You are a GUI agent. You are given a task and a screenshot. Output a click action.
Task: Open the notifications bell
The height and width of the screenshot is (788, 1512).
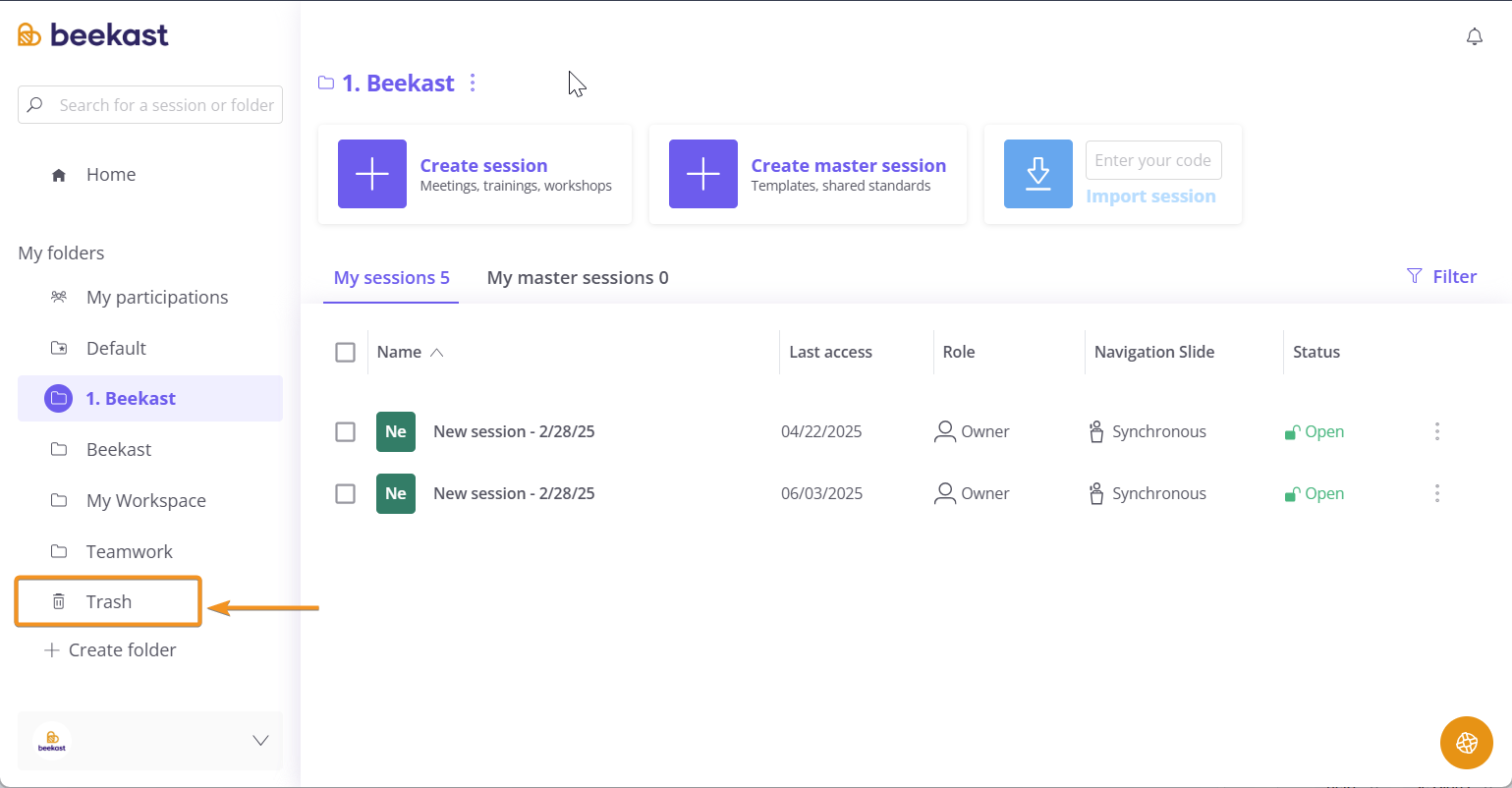(1474, 36)
